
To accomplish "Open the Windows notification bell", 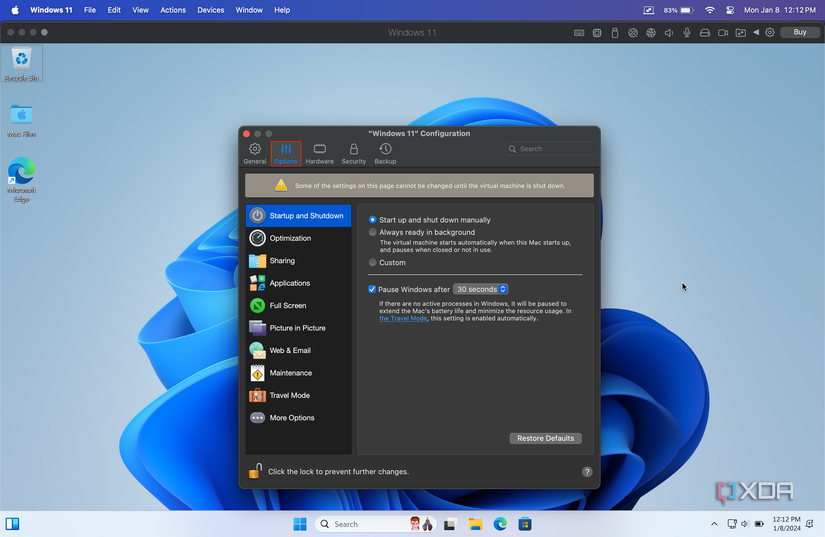I will (x=810, y=524).
